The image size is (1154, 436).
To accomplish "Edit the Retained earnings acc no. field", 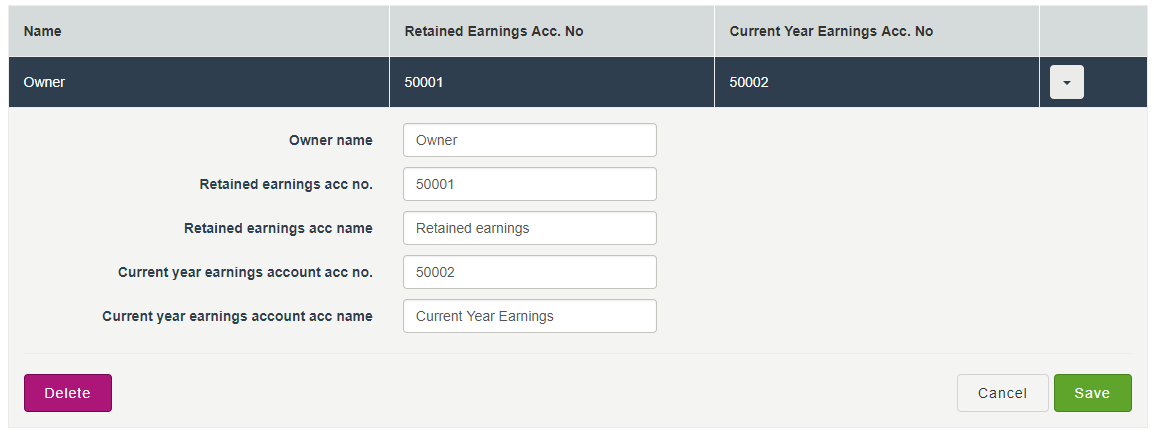I will (x=529, y=184).
